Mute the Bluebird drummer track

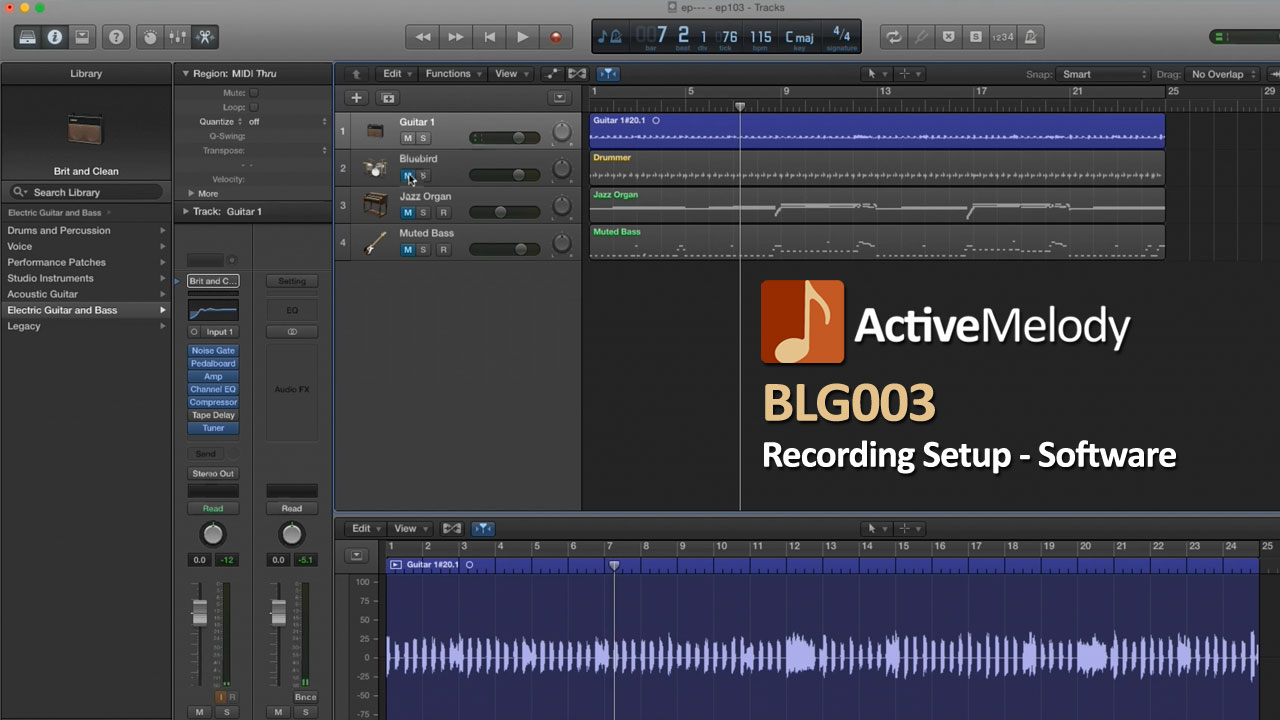407,175
